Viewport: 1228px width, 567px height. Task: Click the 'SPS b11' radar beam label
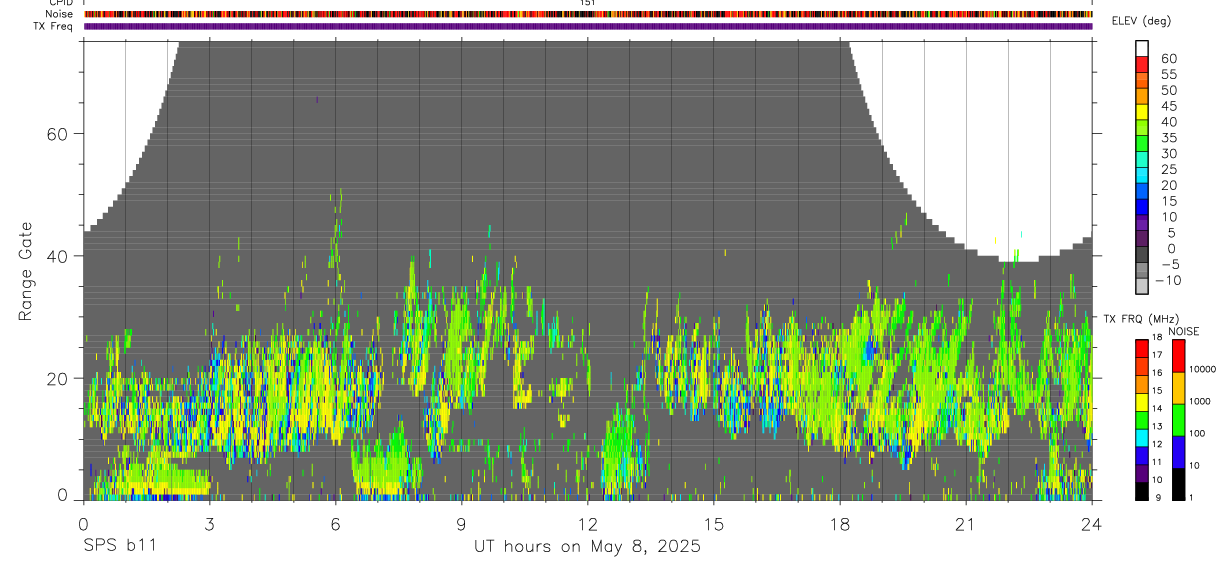[x=119, y=547]
